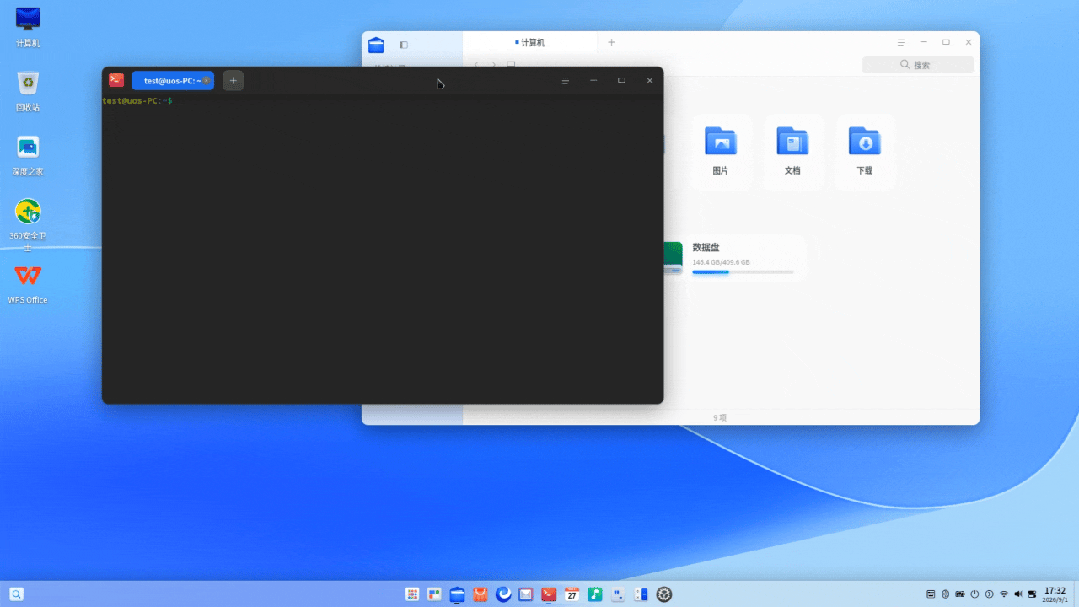Launch WPS Office from the desktop
Viewport: 1079px width, 607px height.
[x=28, y=284]
